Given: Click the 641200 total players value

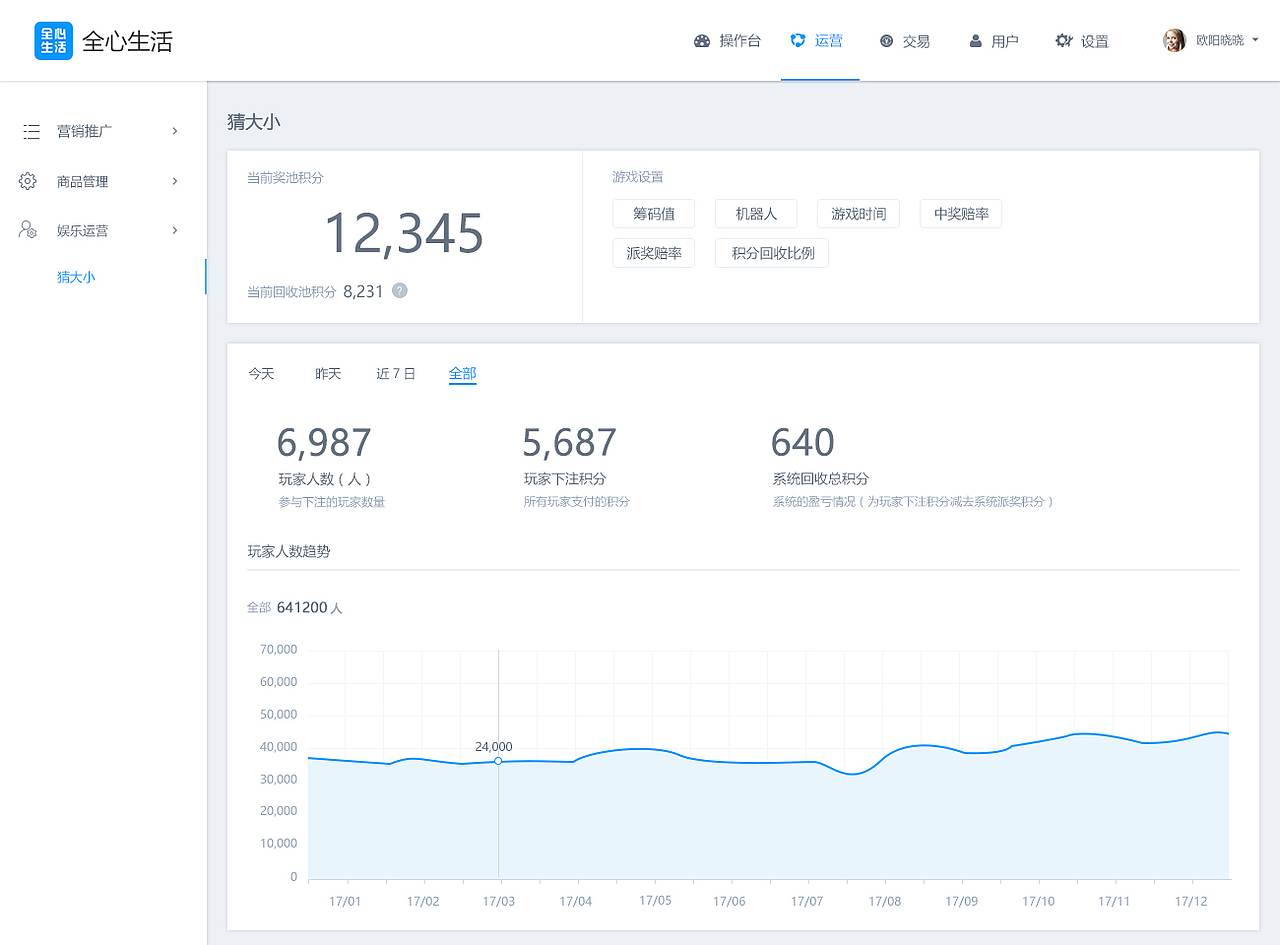Looking at the screenshot, I should [x=303, y=607].
